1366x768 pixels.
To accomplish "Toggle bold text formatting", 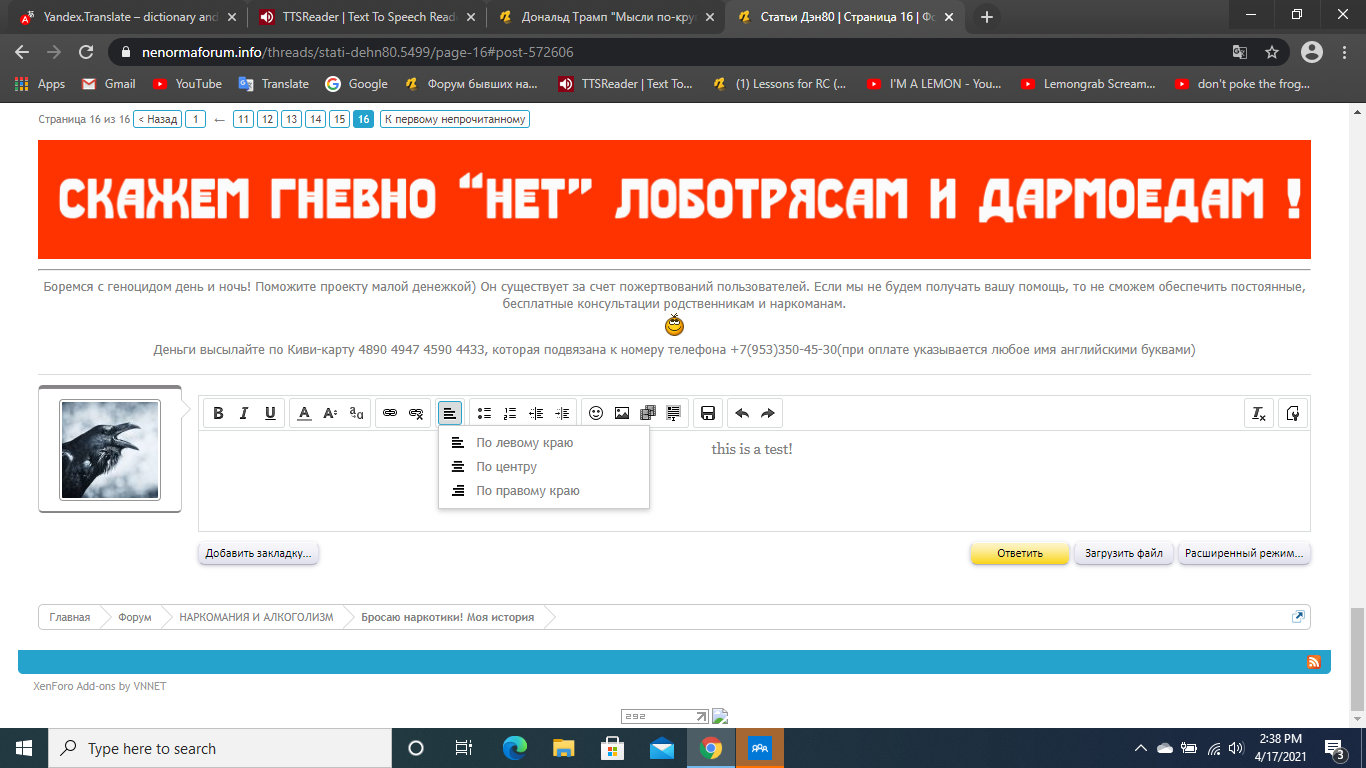I will pyautogui.click(x=218, y=413).
